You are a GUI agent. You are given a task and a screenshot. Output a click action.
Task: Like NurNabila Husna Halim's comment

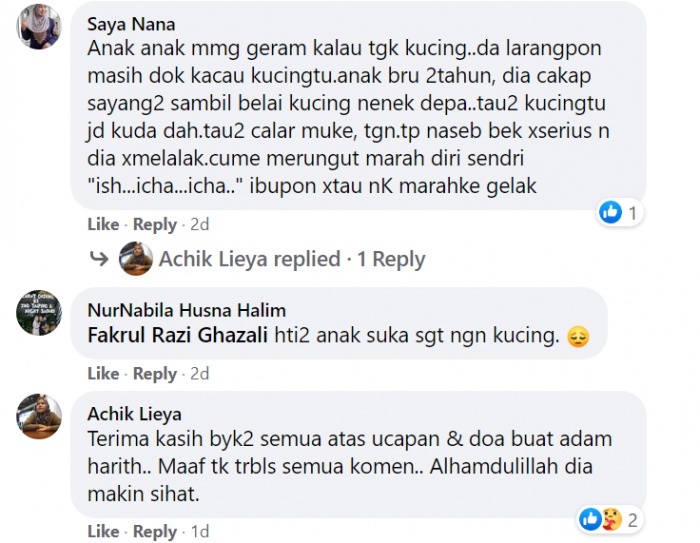click(102, 373)
